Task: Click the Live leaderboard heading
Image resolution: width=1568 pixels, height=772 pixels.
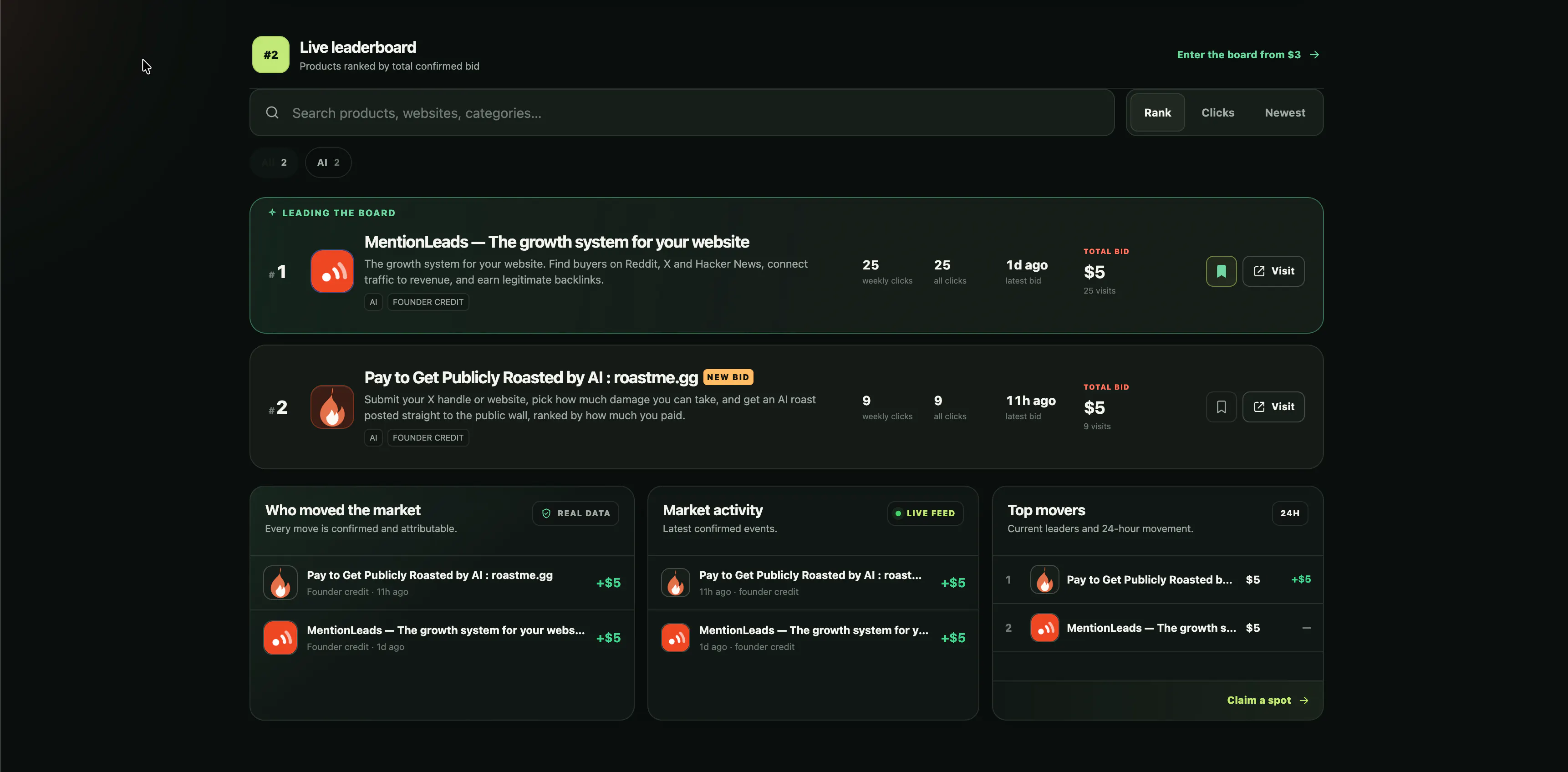Action: click(x=358, y=47)
